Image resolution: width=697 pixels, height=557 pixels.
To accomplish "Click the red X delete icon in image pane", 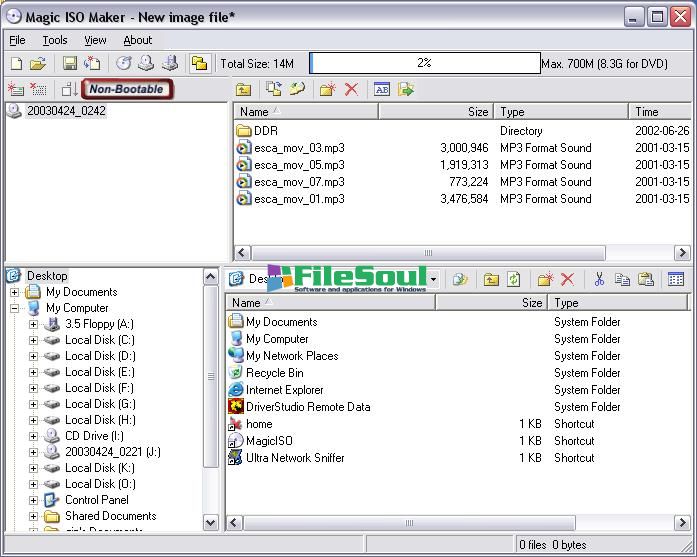I will point(351,90).
